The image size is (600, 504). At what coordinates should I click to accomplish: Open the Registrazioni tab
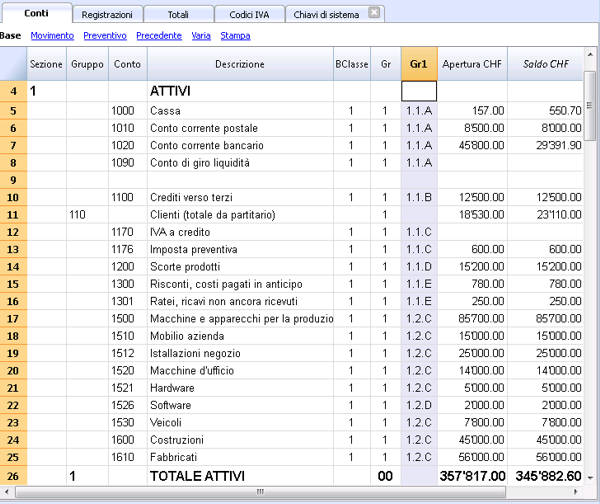(107, 15)
